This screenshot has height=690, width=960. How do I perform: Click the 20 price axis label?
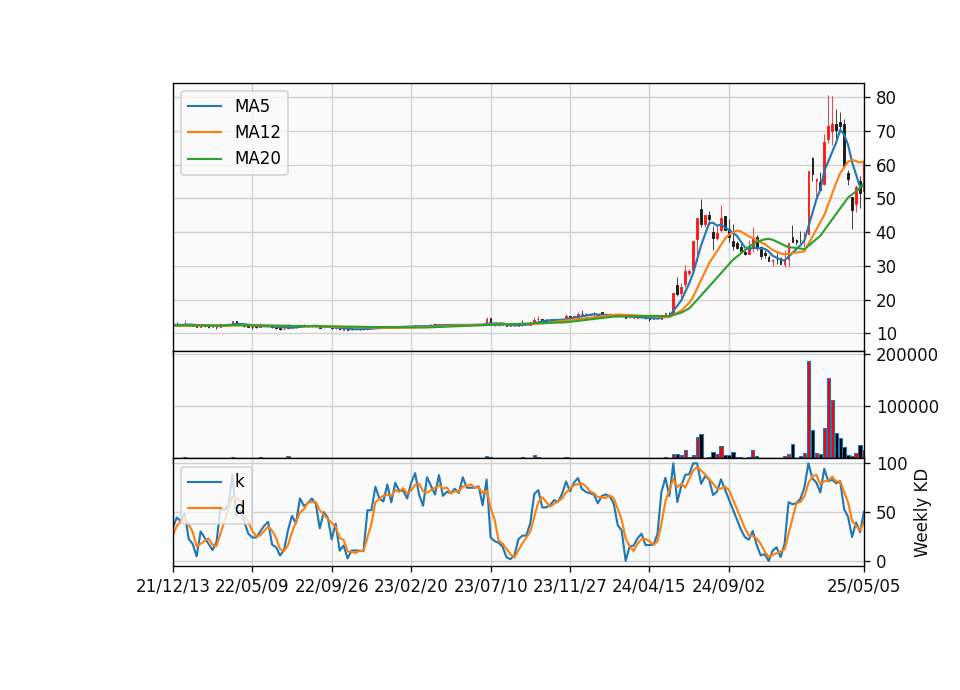pyautogui.click(x=886, y=301)
